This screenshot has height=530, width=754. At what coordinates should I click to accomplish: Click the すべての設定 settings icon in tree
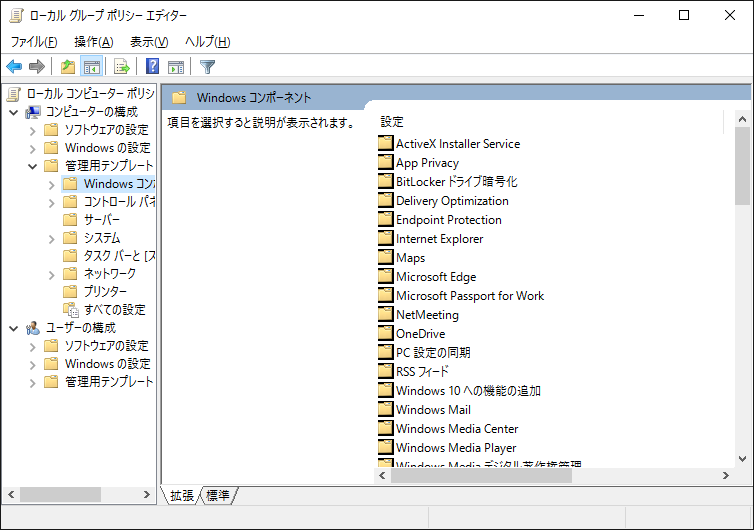(x=71, y=310)
